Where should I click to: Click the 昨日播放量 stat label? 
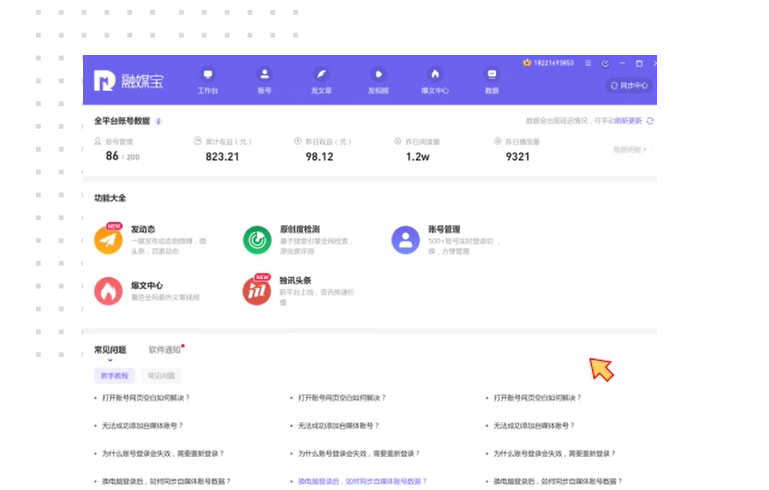click(x=522, y=142)
